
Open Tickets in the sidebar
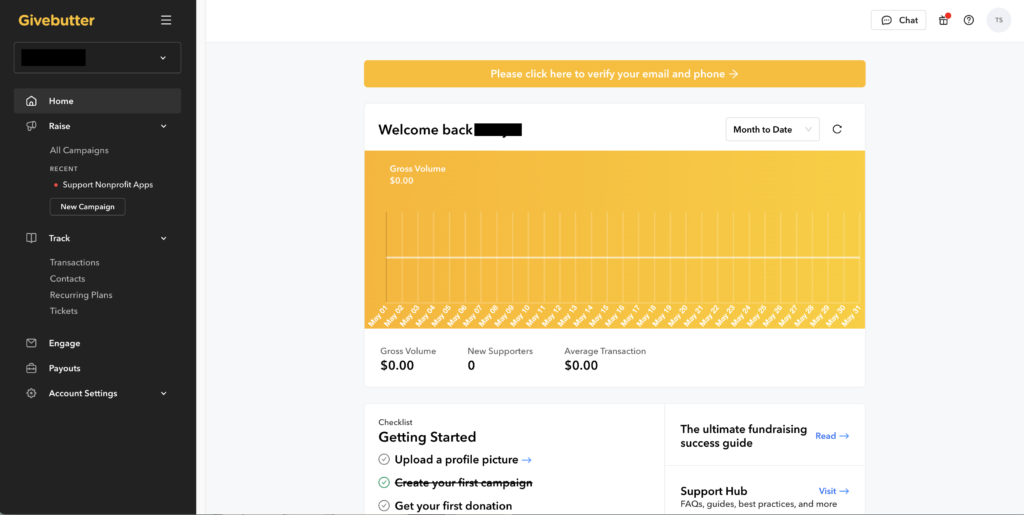point(63,311)
